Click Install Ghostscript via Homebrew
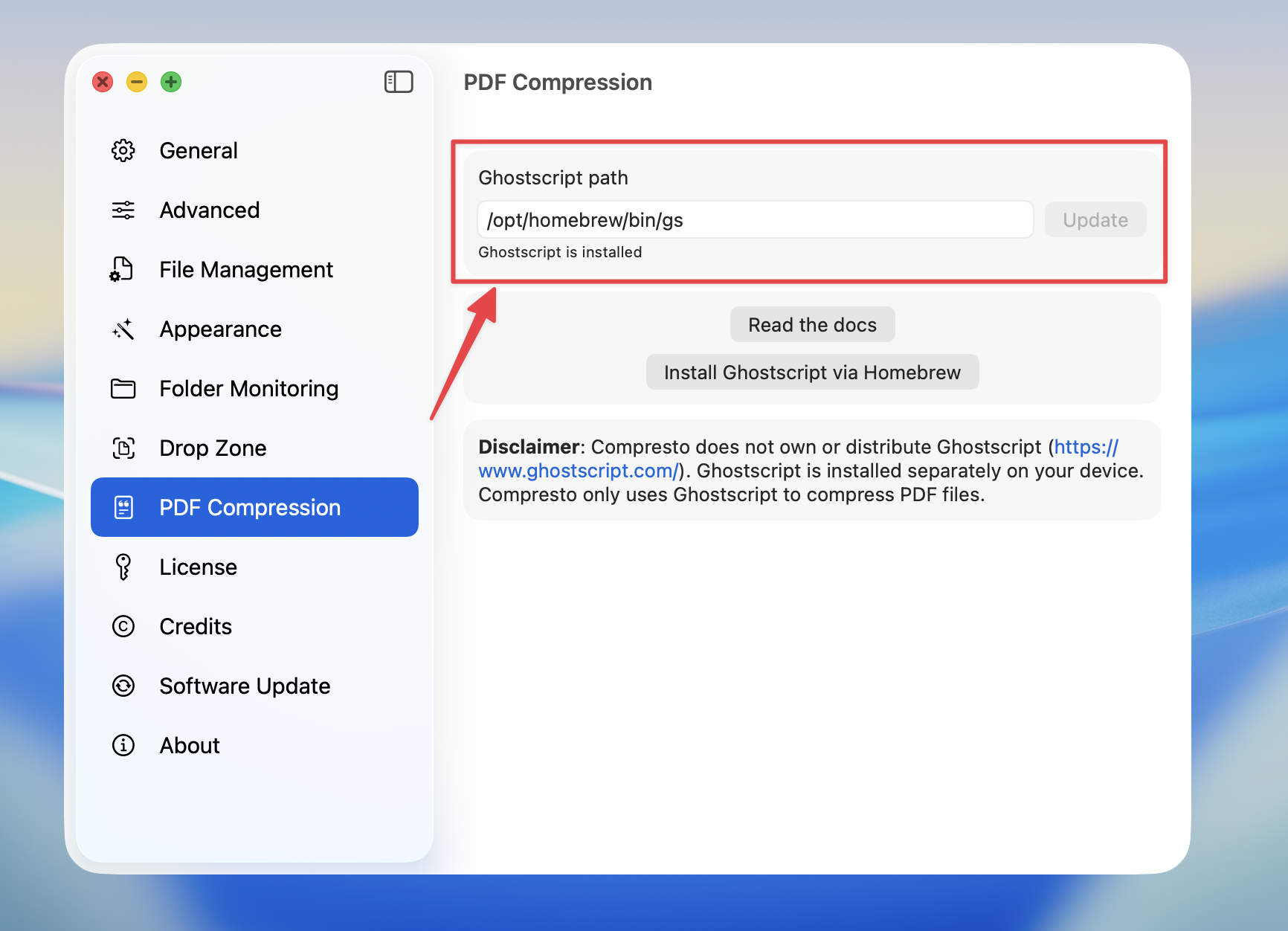The width and height of the screenshot is (1288, 931). 812,372
